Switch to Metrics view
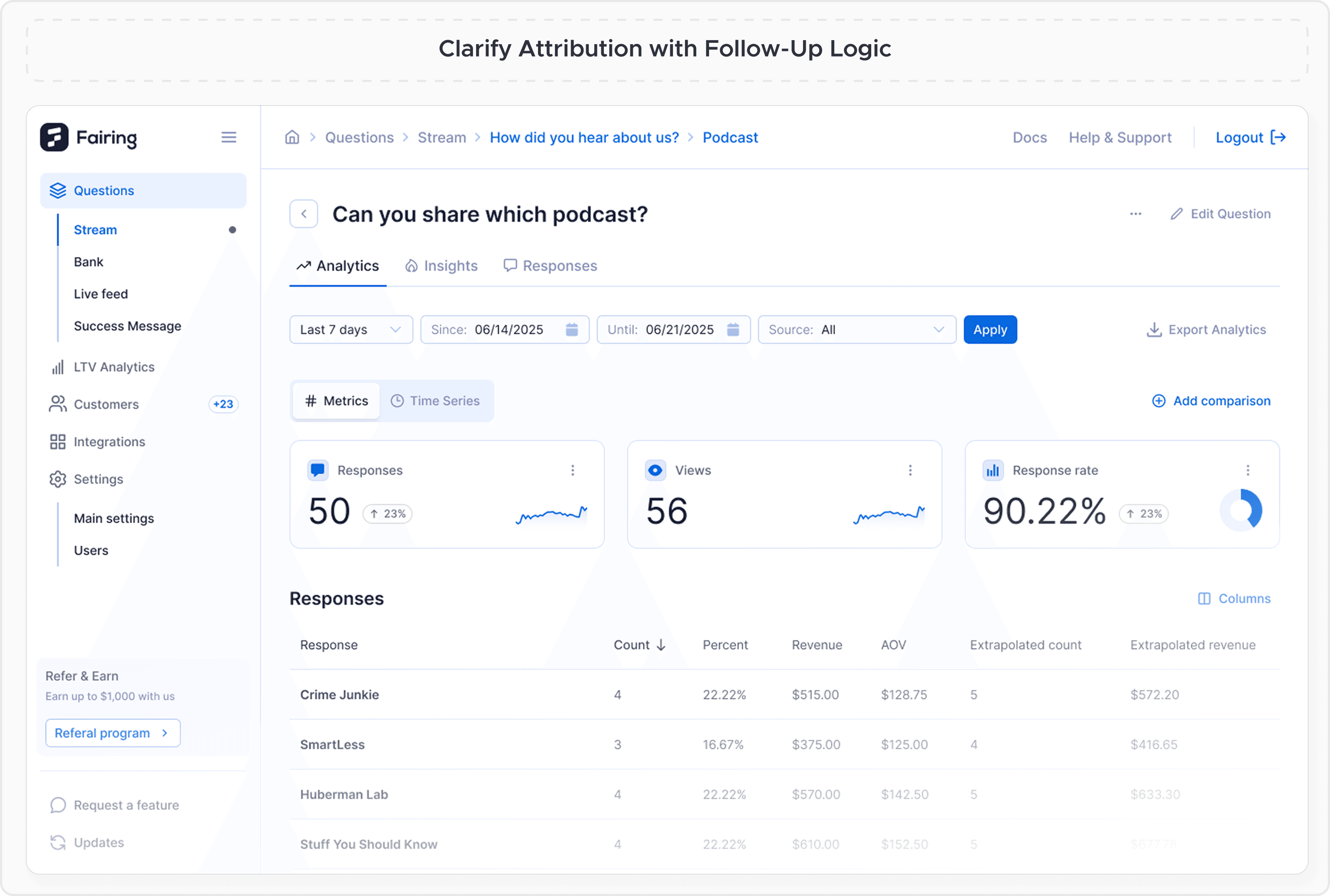This screenshot has height=896, width=1330. [x=336, y=400]
